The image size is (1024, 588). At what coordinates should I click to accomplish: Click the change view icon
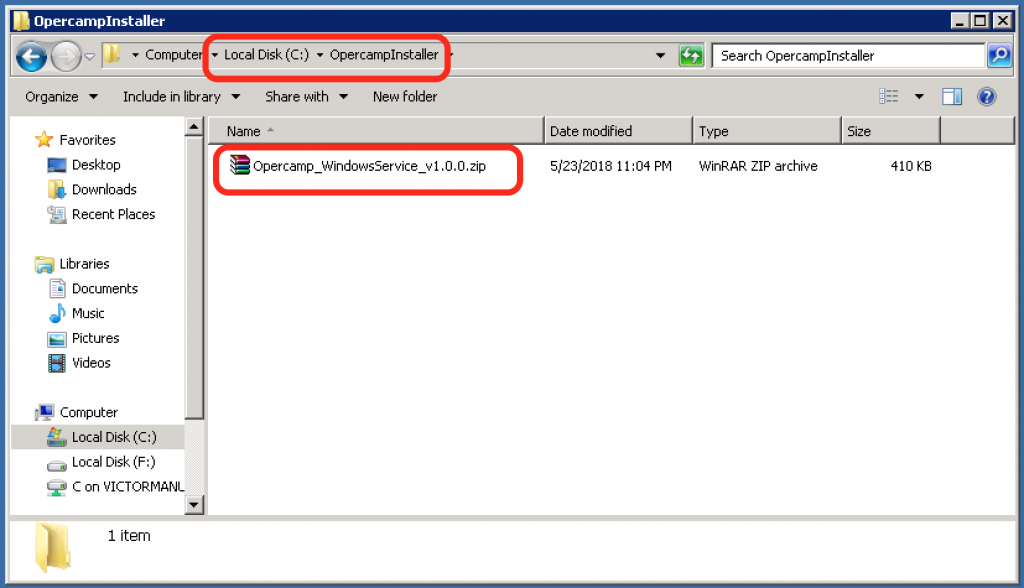tap(889, 97)
